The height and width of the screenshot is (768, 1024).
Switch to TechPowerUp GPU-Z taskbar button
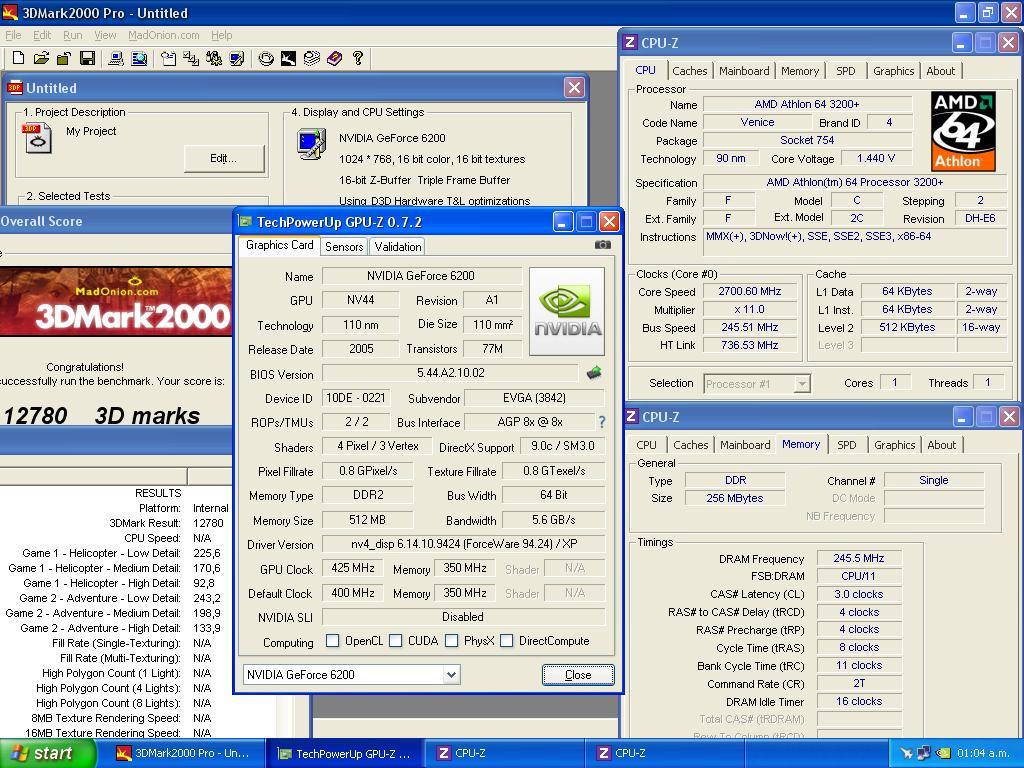point(345,753)
